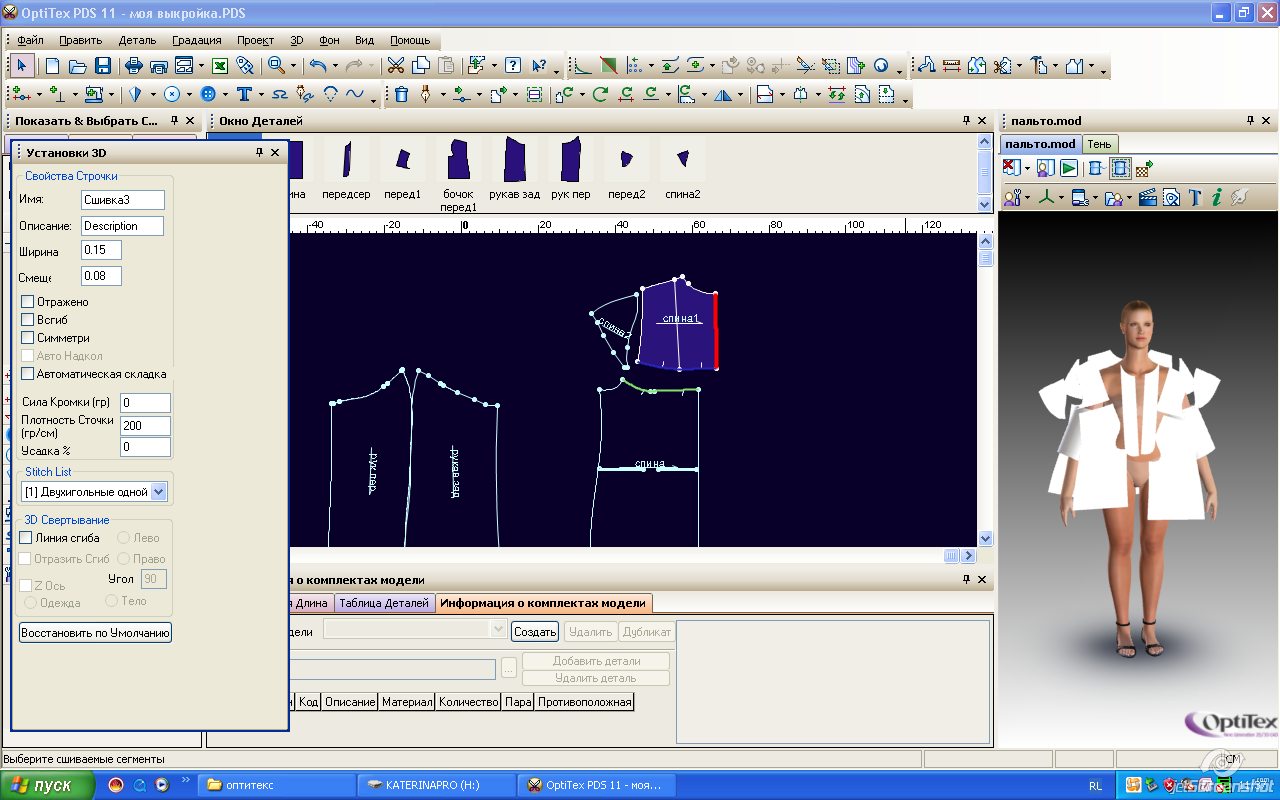
Task: Click the Undo arrow icon
Action: (x=317, y=66)
